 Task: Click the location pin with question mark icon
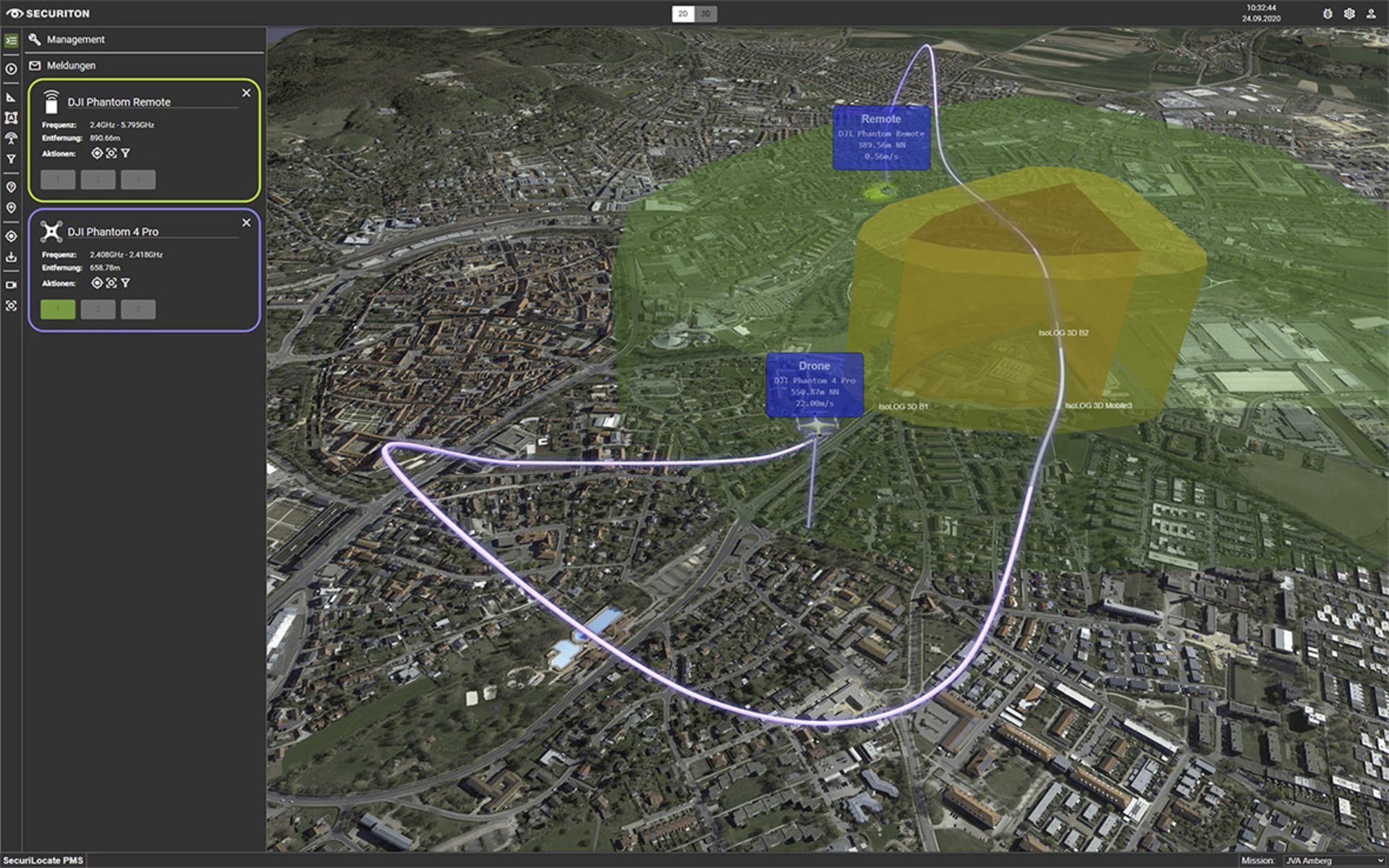[11, 187]
